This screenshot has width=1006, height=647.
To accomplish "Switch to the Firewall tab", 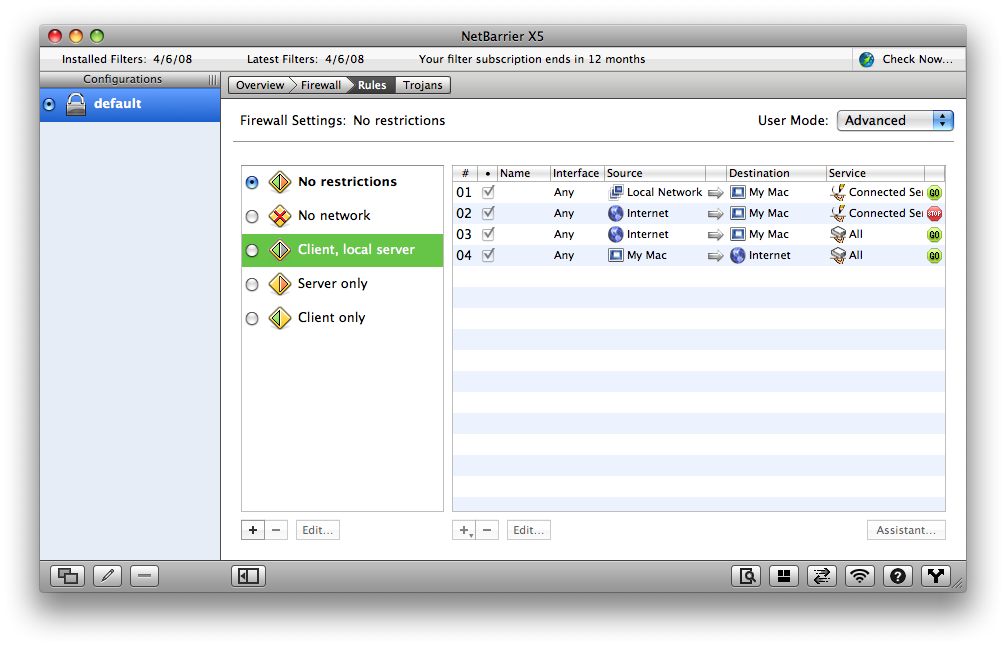I will (x=321, y=85).
